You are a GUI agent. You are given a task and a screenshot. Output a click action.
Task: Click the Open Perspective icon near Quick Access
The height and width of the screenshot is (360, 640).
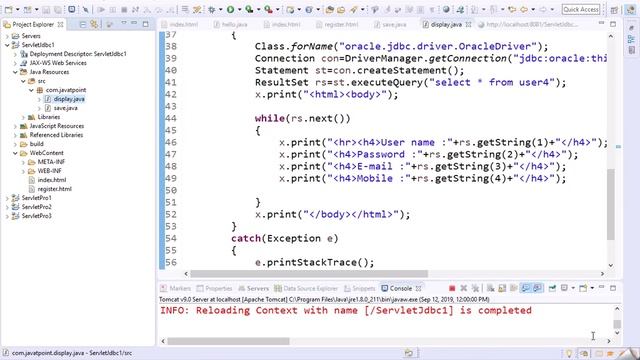pos(614,10)
